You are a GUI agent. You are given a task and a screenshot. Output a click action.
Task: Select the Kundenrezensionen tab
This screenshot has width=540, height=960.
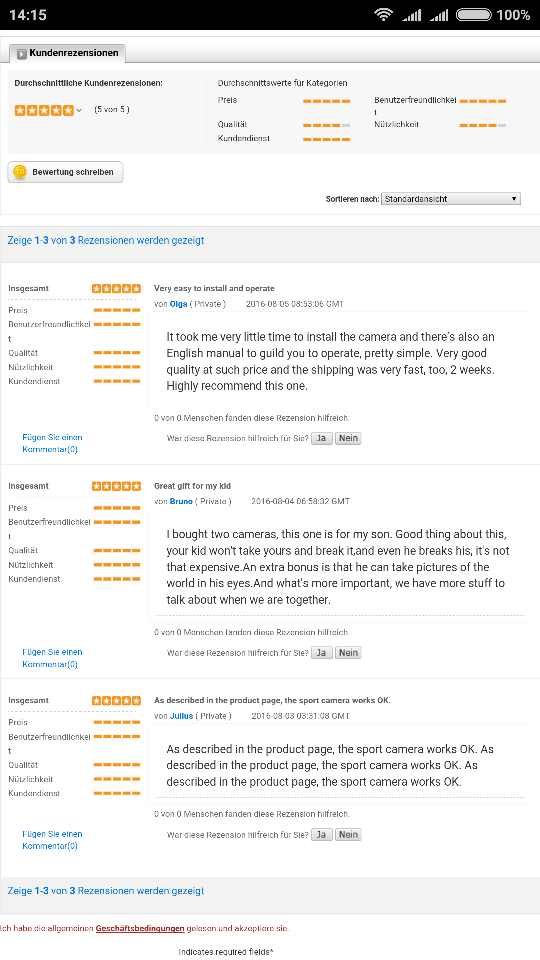[67, 54]
